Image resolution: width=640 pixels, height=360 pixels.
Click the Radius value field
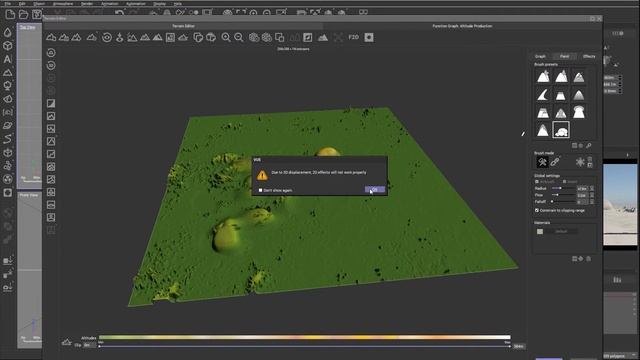tap(582, 189)
